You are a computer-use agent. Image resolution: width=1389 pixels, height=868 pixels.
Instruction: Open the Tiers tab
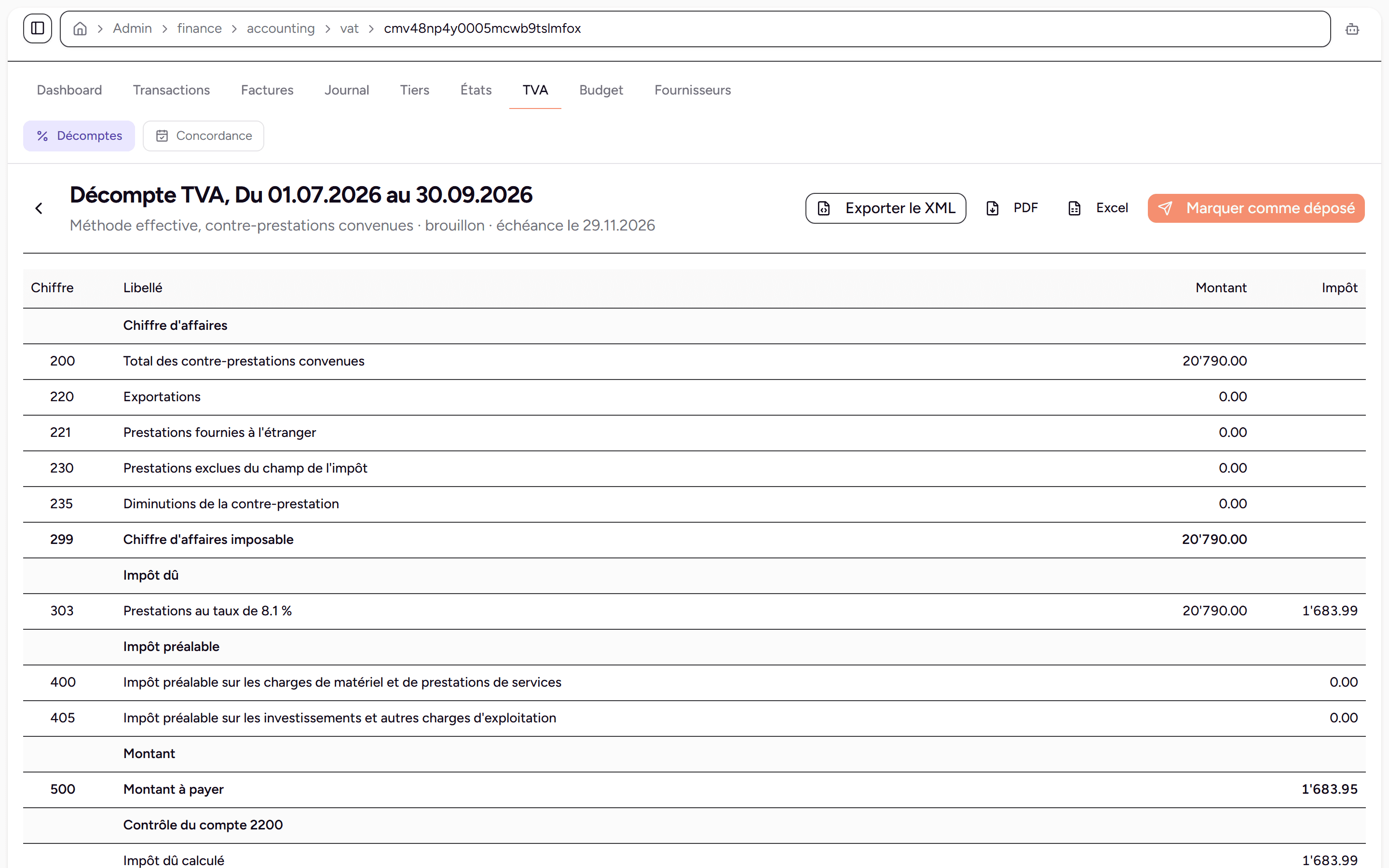[414, 90]
